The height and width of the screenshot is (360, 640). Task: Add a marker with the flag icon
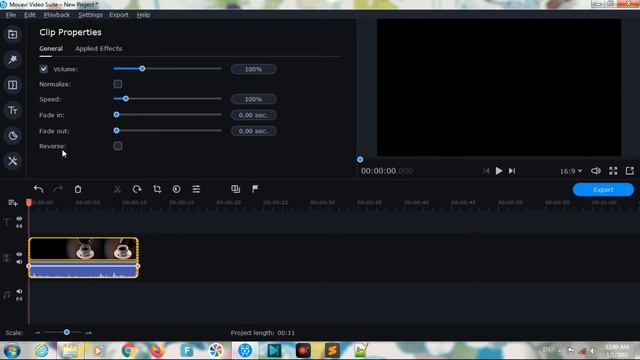[255, 189]
